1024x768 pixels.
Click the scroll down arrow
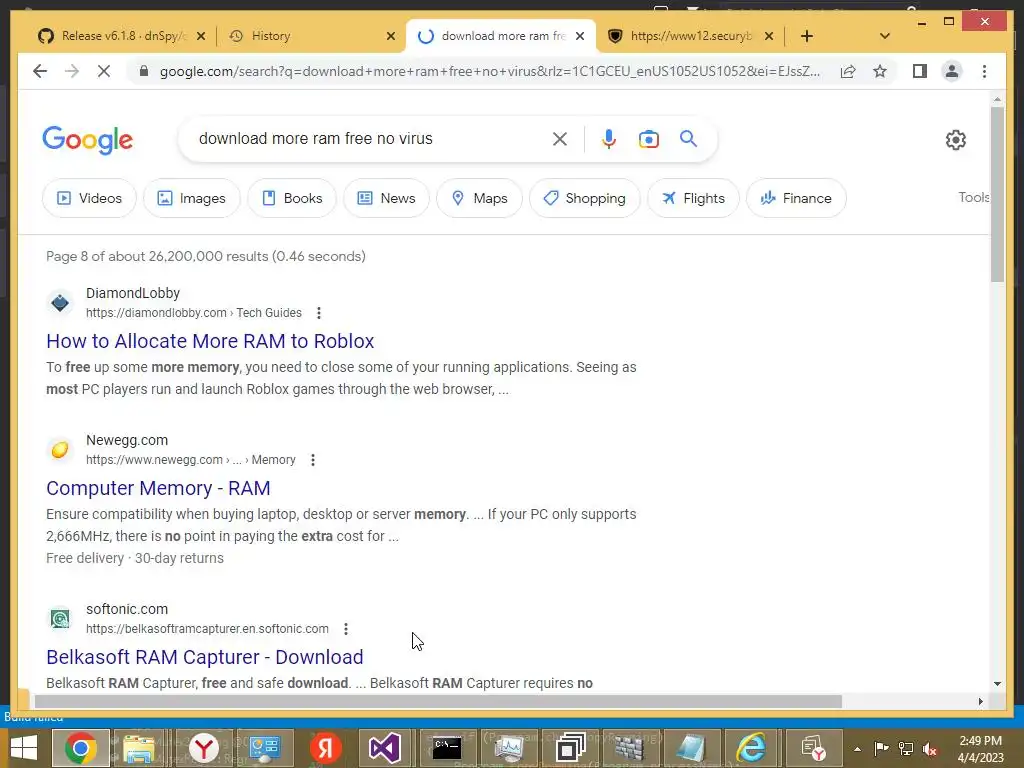(x=997, y=684)
